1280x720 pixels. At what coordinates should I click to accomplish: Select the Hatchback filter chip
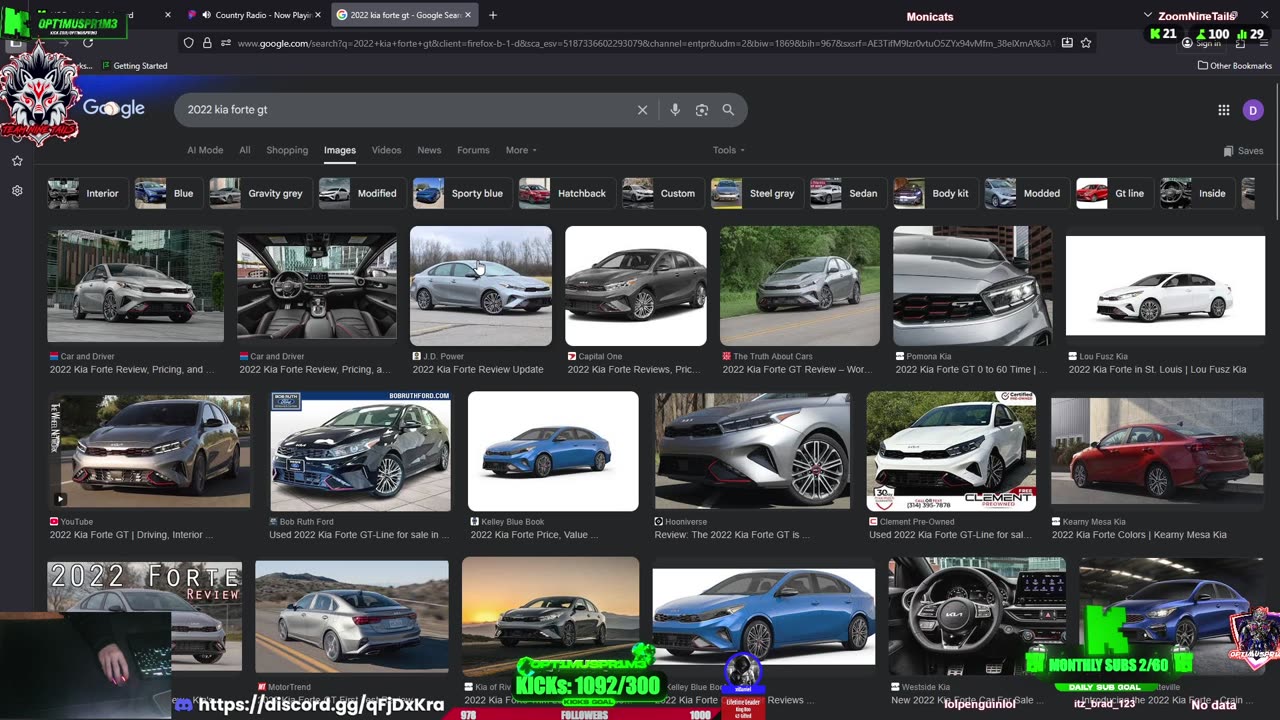click(x=566, y=193)
